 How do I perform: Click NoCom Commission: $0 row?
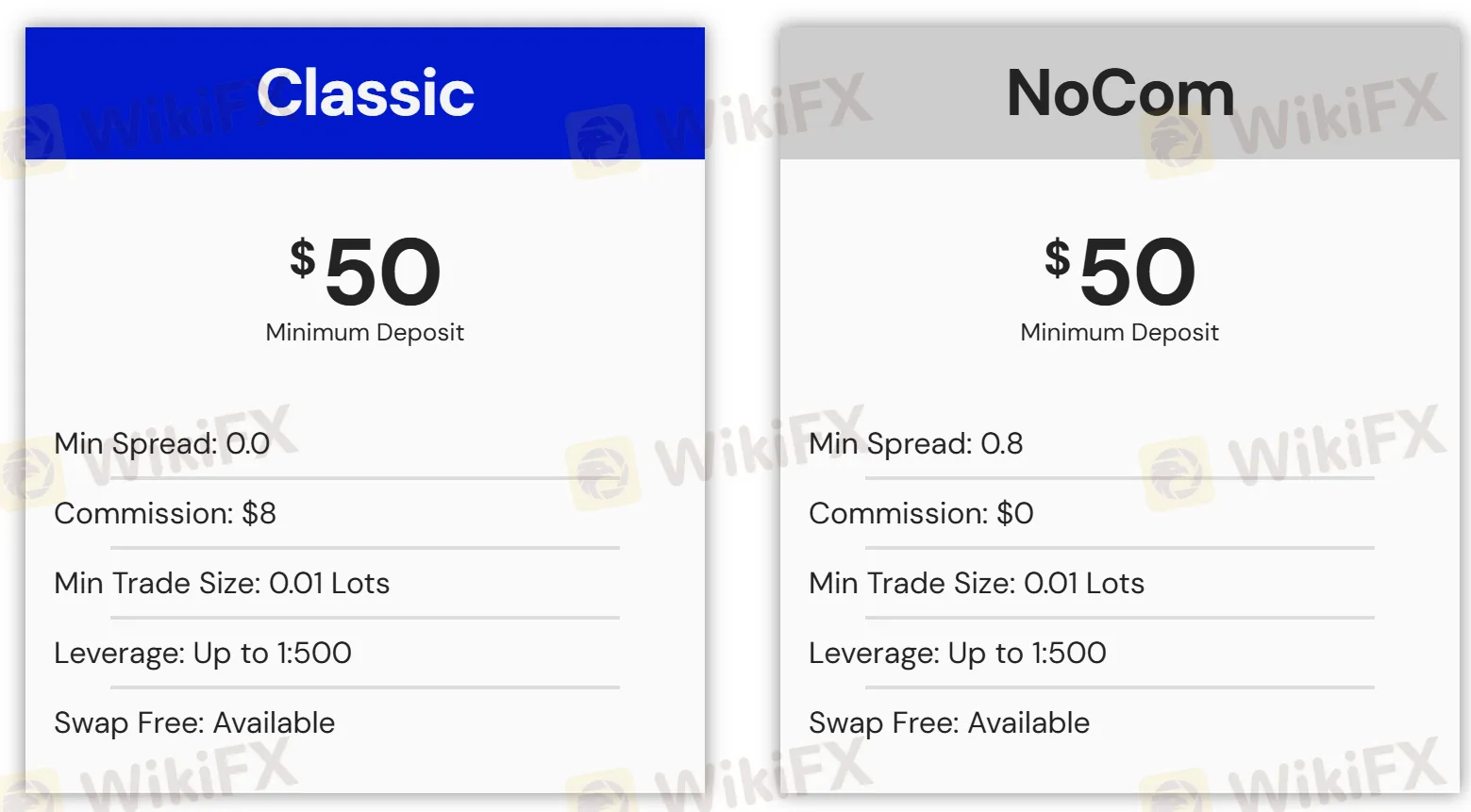pyautogui.click(x=921, y=513)
